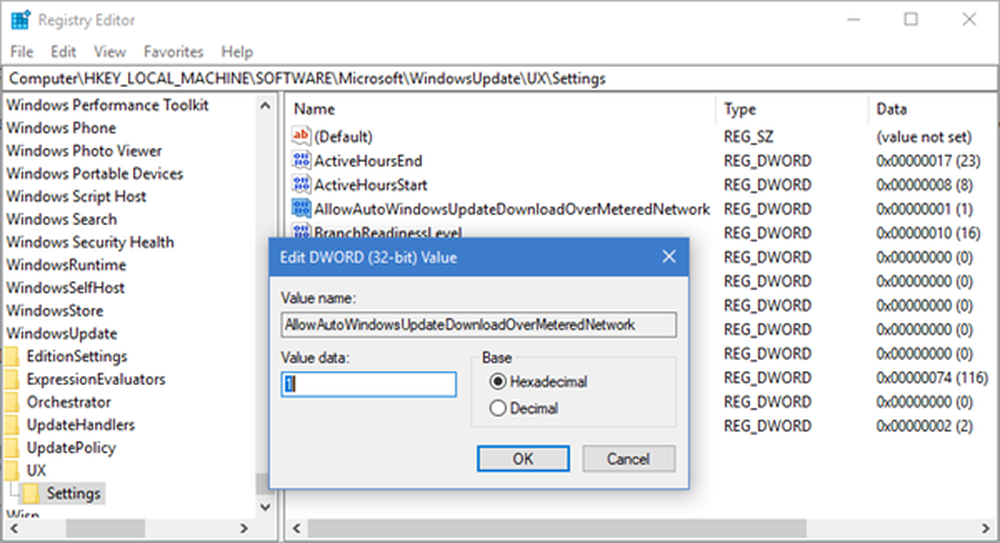Select the Windows Photo Viewer key
Screen dimensions: 1000x543
tap(84, 151)
